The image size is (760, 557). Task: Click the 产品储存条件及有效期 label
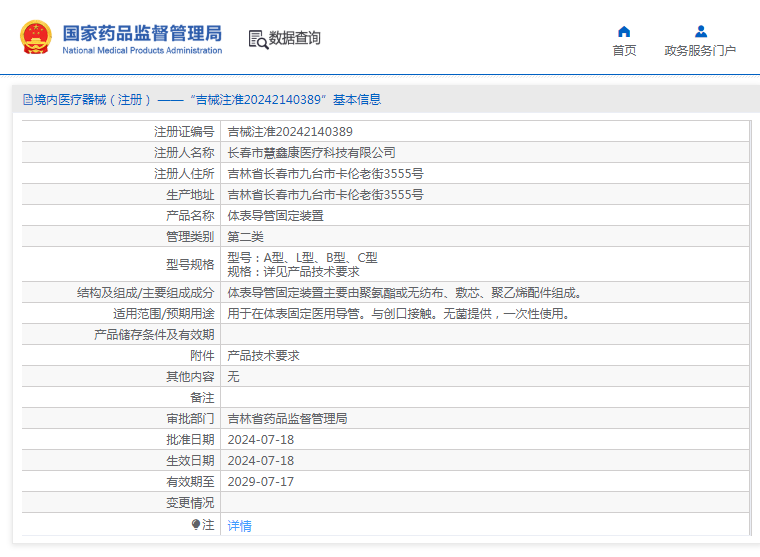tap(154, 334)
